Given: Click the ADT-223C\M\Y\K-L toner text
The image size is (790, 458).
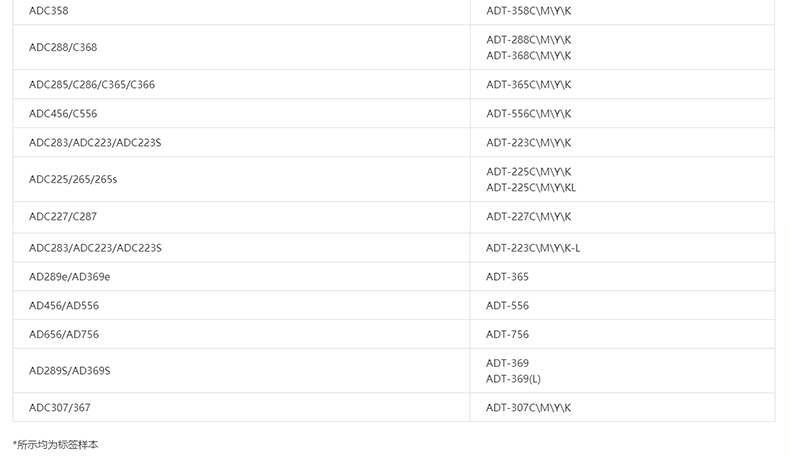Looking at the screenshot, I should [x=533, y=248].
